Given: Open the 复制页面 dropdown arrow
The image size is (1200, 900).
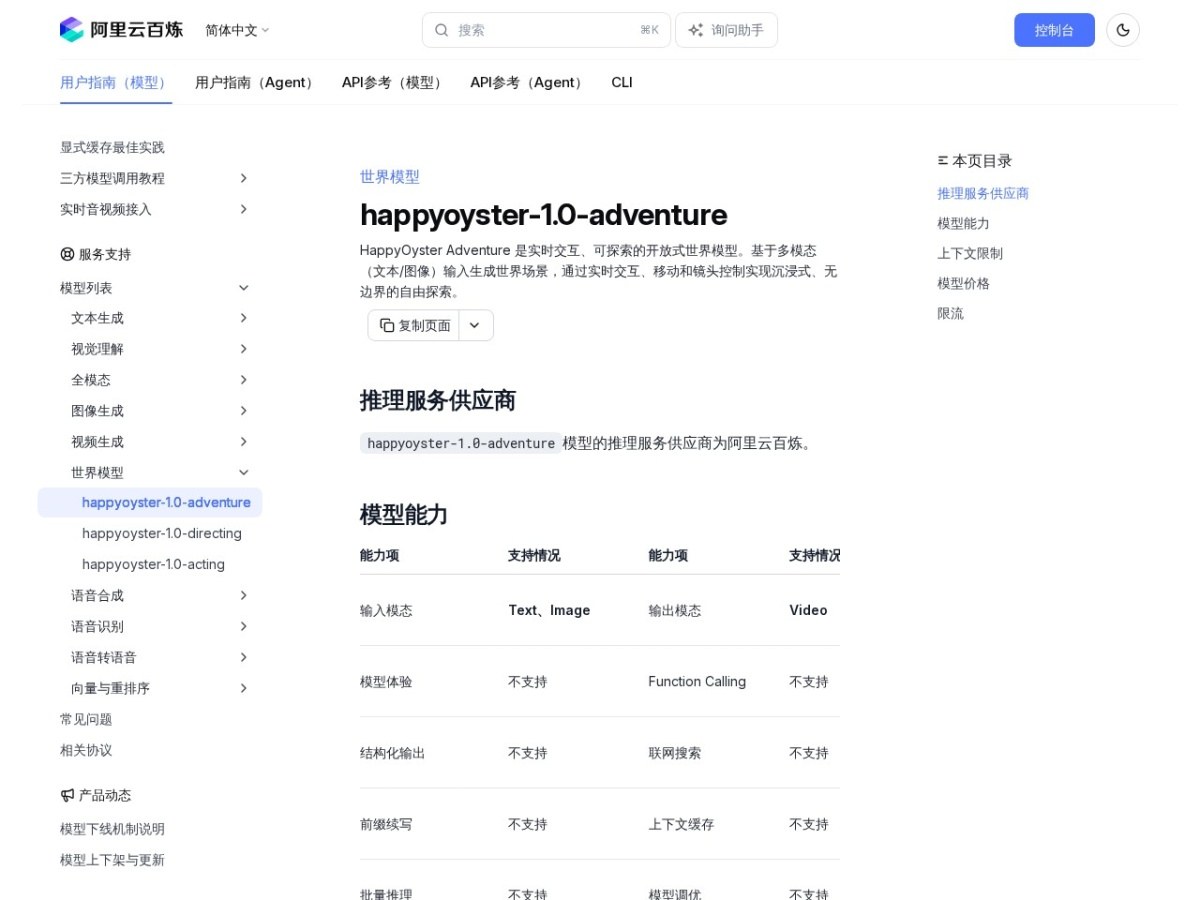Looking at the screenshot, I should 475,325.
